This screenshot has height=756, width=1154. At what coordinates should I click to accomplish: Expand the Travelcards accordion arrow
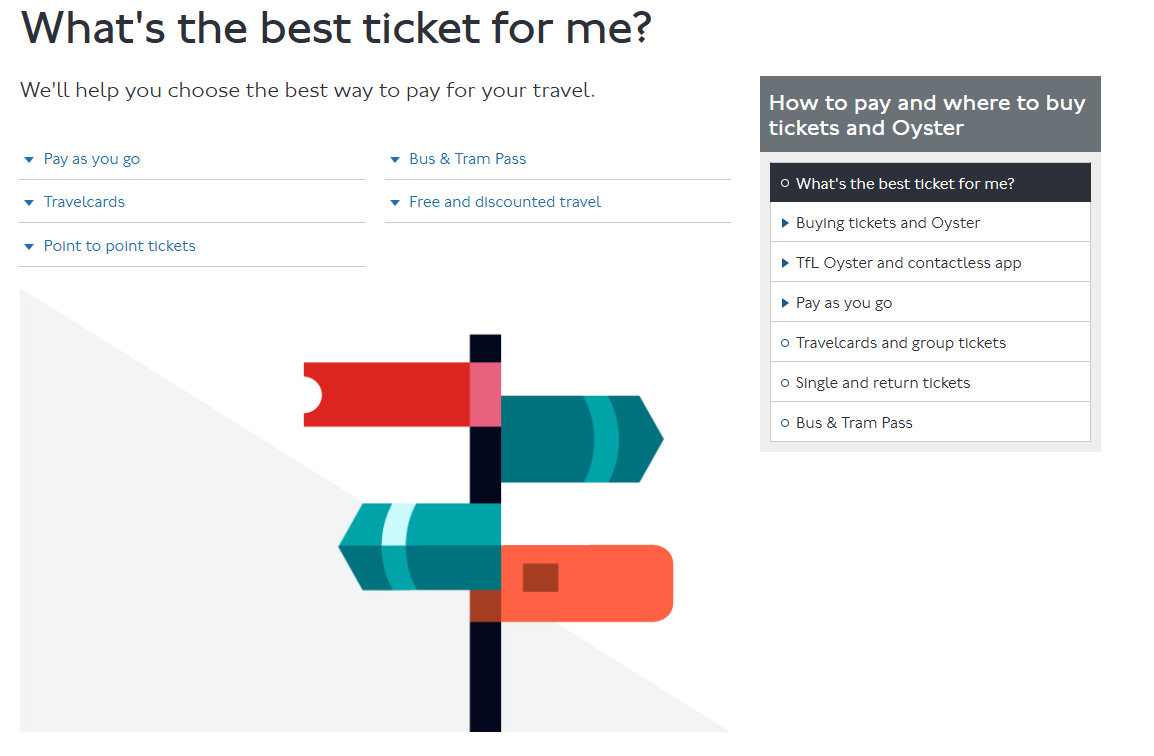(x=29, y=203)
